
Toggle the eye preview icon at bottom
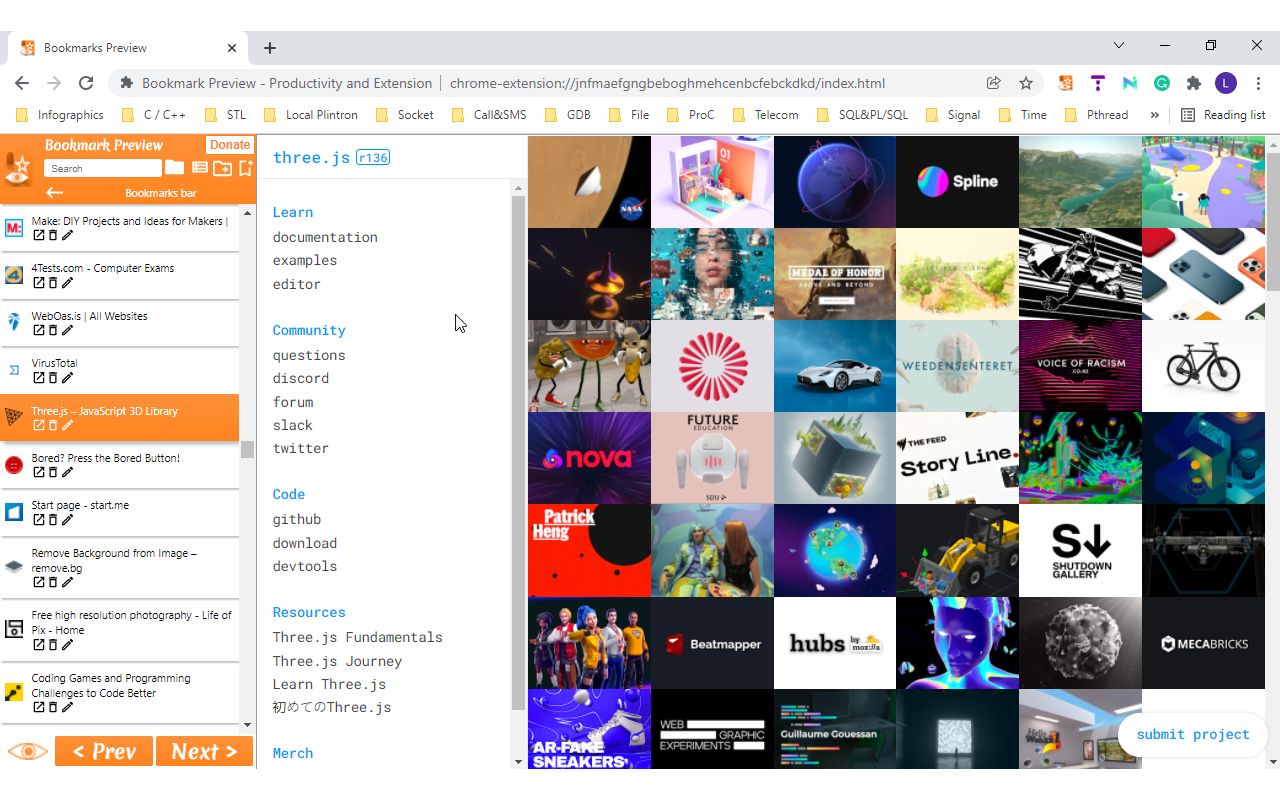tap(27, 751)
